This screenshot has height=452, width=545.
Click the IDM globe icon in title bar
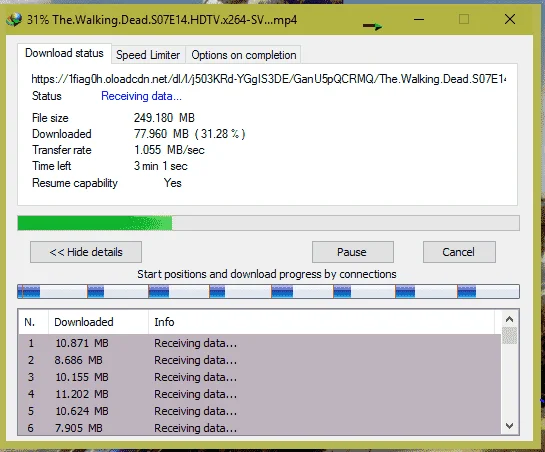click(14, 19)
